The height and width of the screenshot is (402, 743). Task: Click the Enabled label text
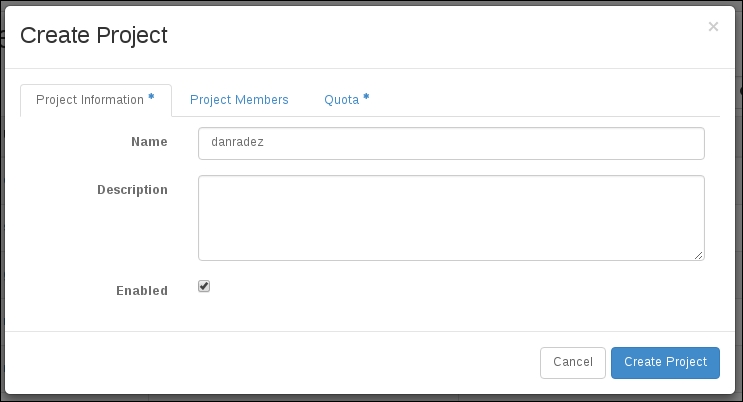click(x=141, y=291)
